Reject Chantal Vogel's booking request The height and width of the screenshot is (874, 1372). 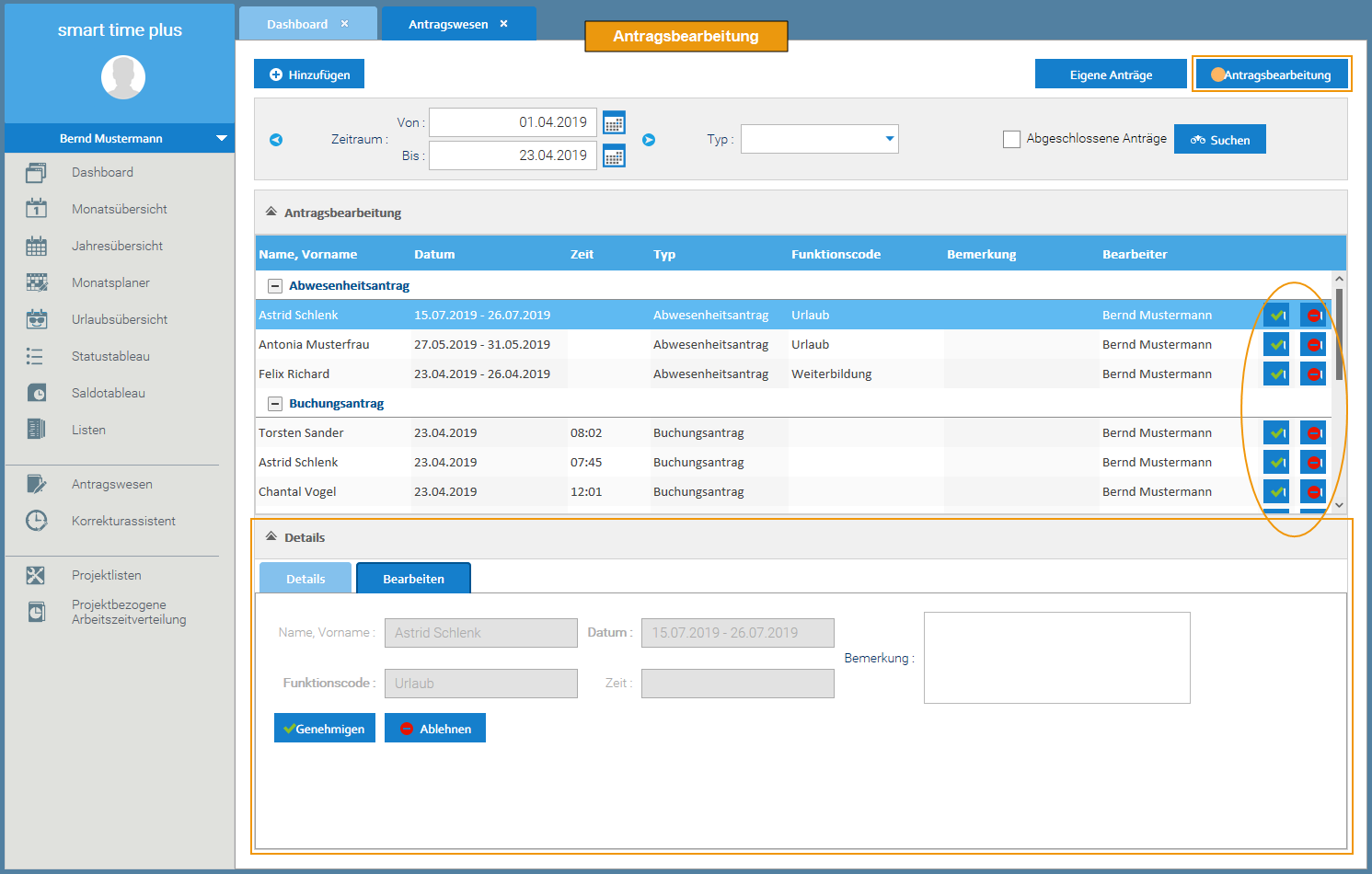1313,491
